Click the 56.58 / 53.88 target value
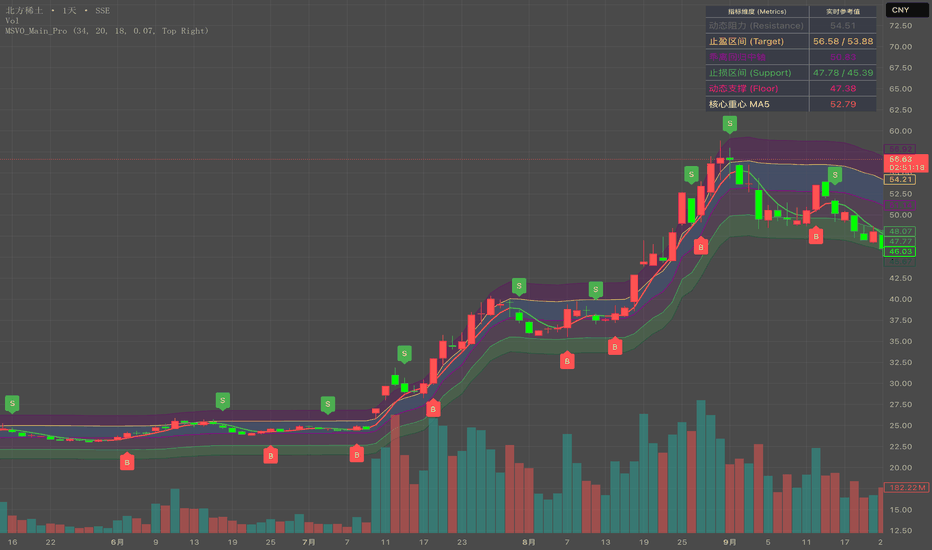932x550 pixels. [x=843, y=41]
